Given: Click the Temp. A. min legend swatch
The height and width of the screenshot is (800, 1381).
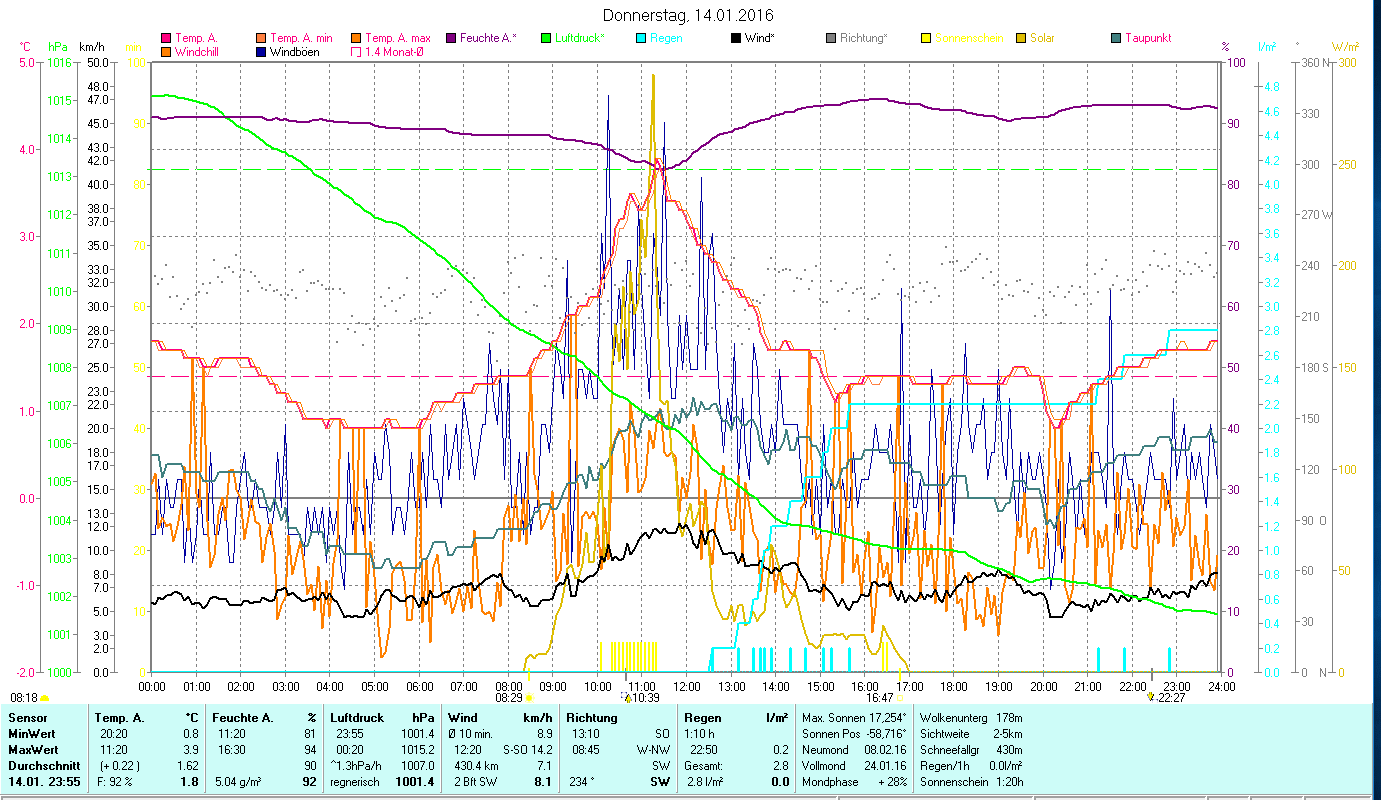Looking at the screenshot, I should point(261,38).
